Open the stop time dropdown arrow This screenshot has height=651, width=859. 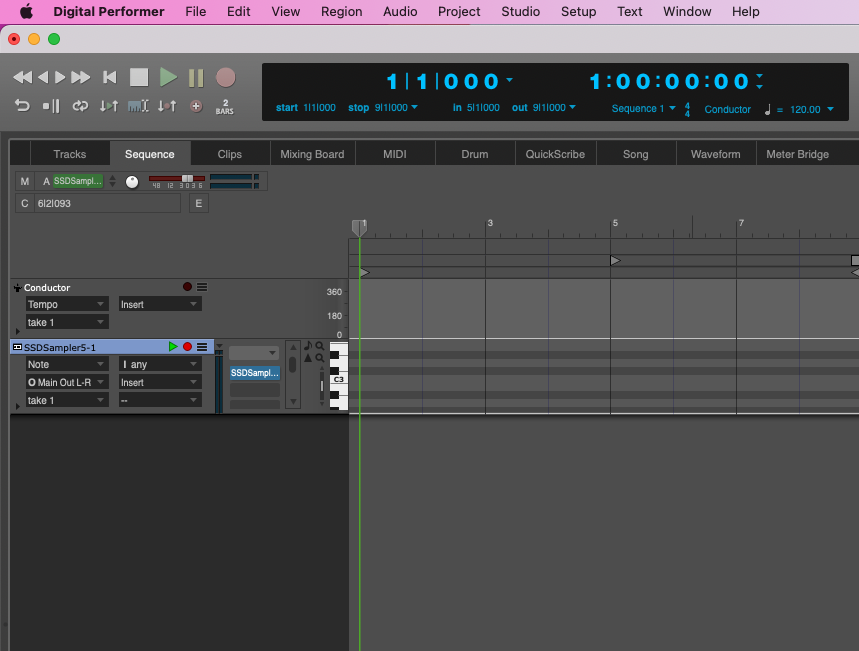(414, 107)
